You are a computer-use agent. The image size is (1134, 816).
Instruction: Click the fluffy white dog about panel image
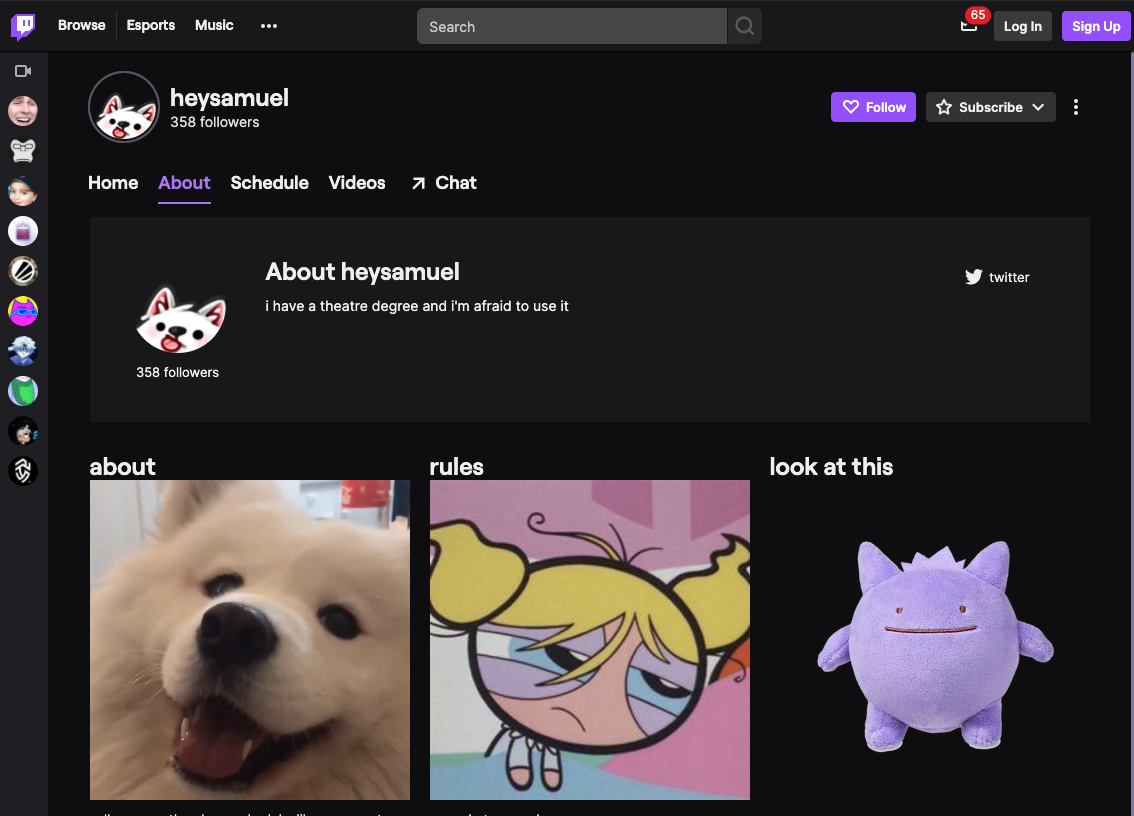(x=250, y=639)
